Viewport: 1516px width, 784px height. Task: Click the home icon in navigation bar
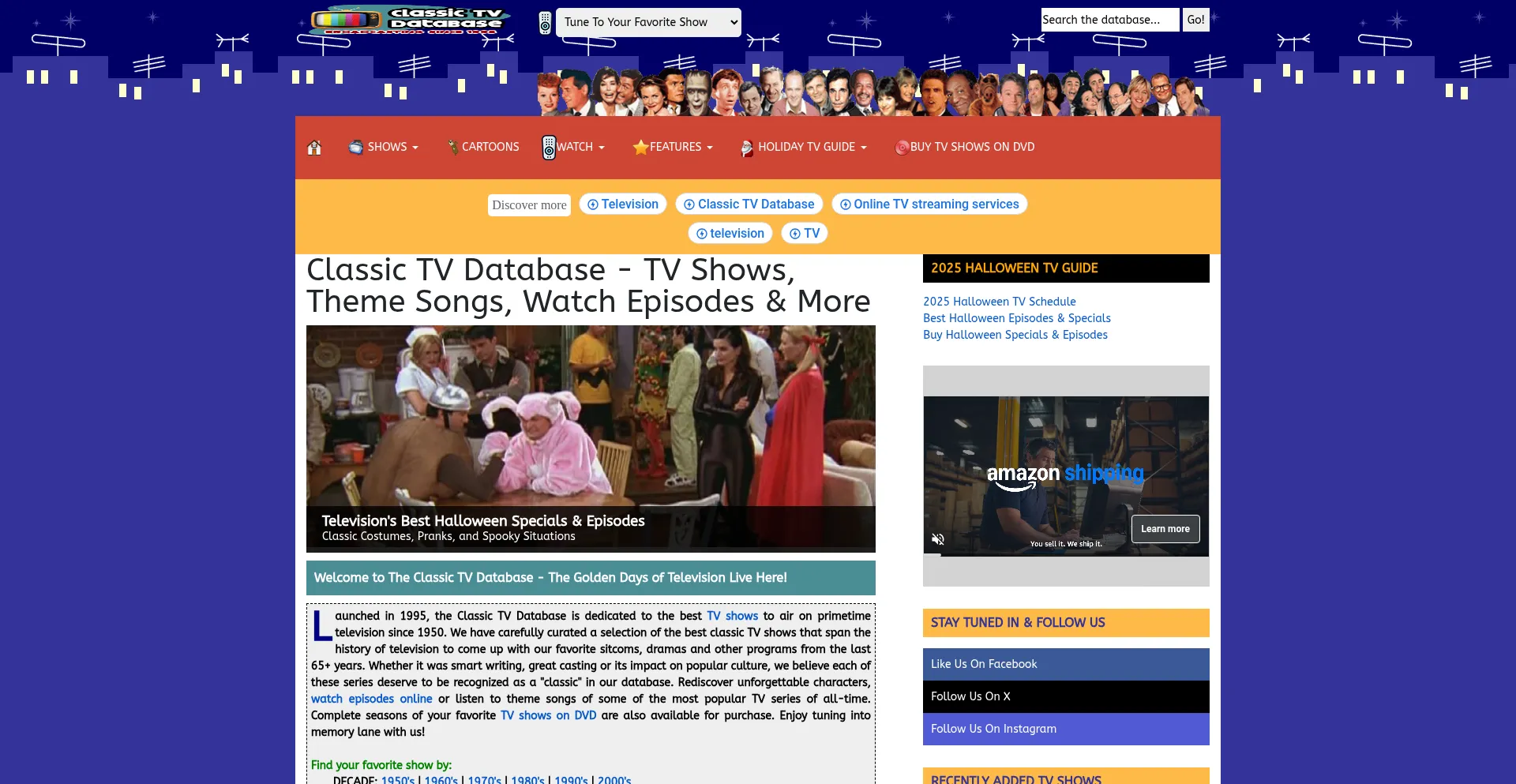tap(314, 148)
